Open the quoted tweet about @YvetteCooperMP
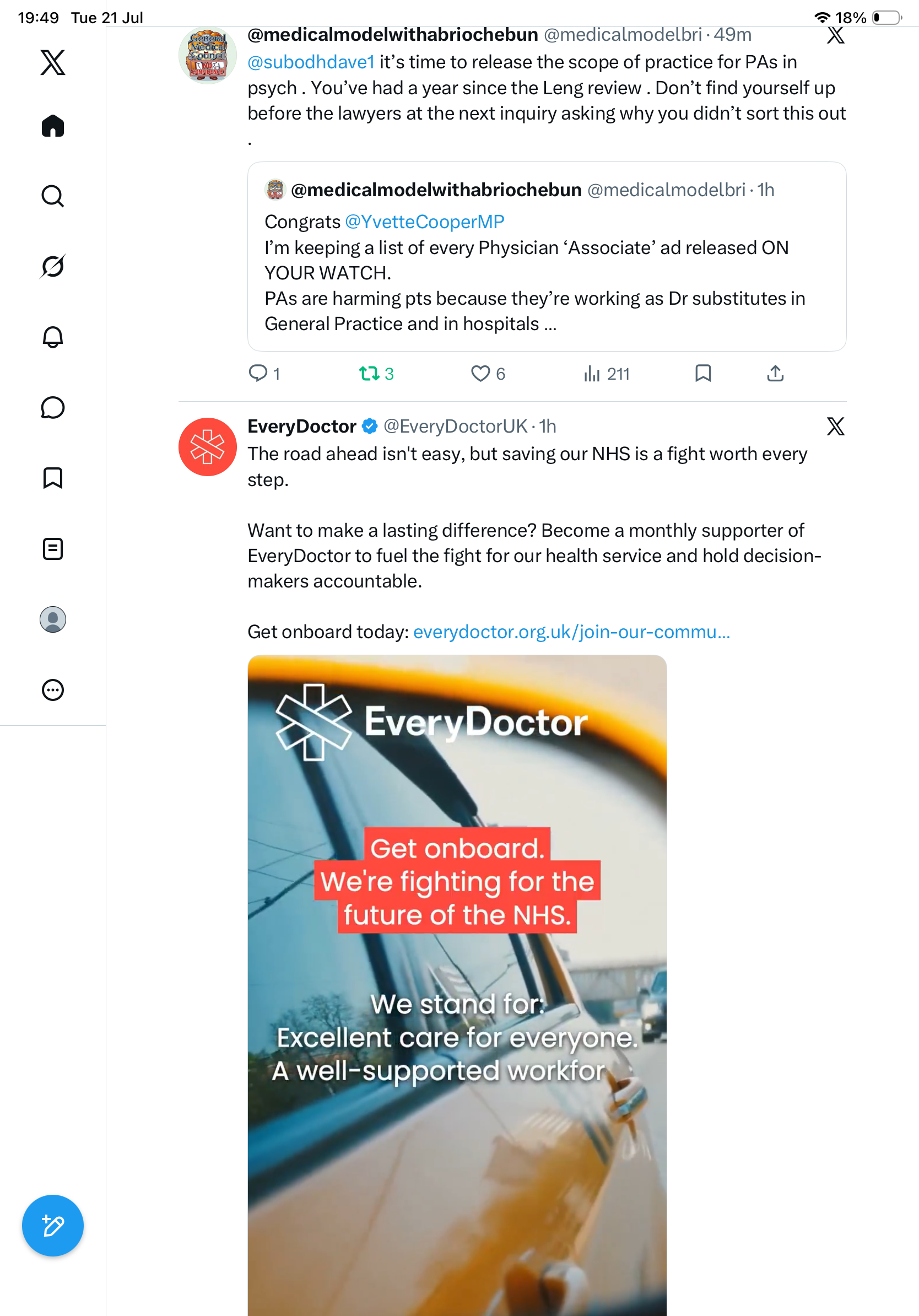Viewport: 919px width, 1316px height. (x=547, y=256)
